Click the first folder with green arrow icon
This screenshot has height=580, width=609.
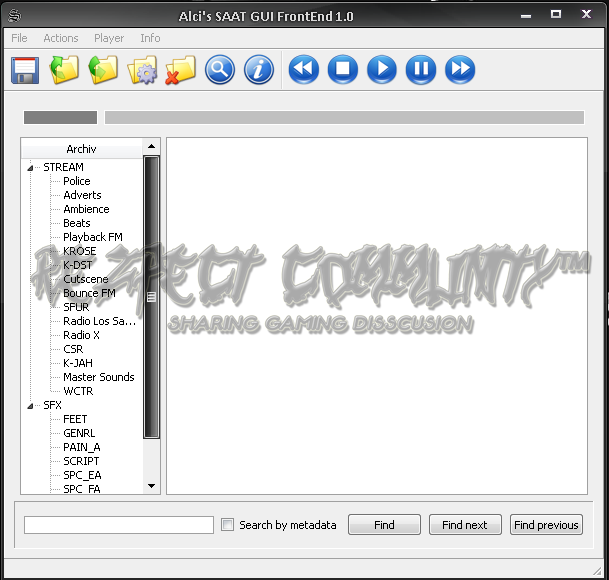64,70
